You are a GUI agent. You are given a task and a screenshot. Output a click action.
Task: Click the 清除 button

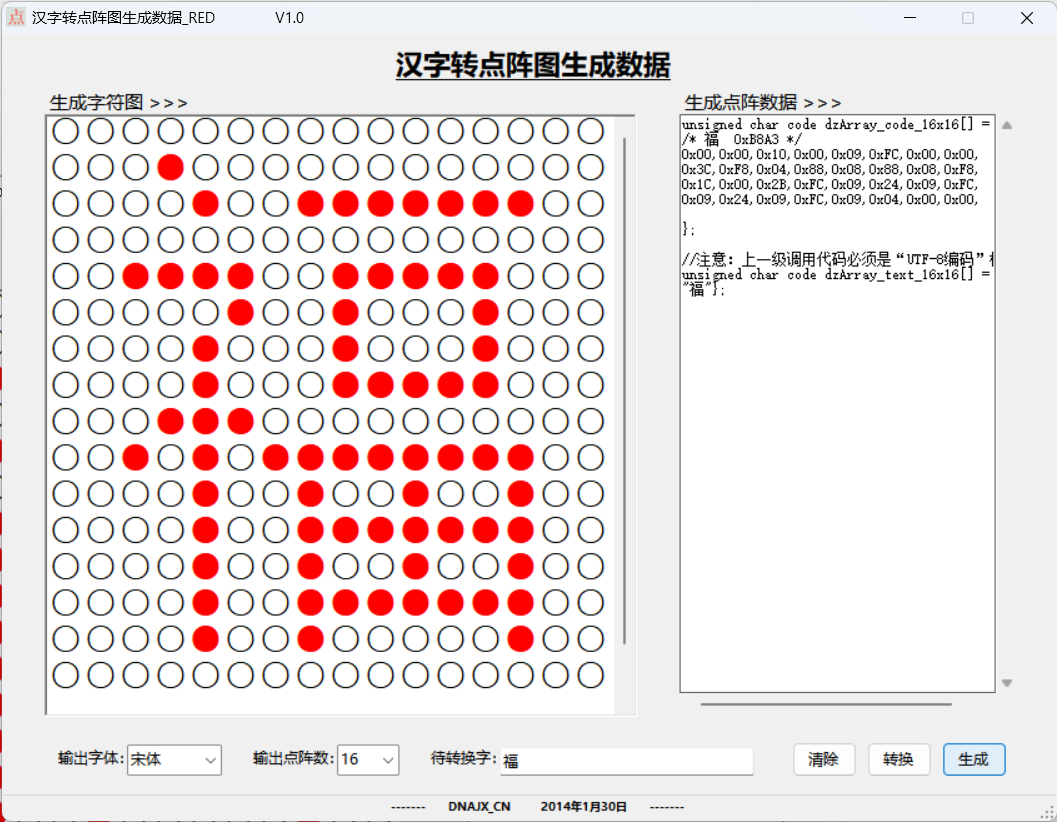[x=824, y=759]
